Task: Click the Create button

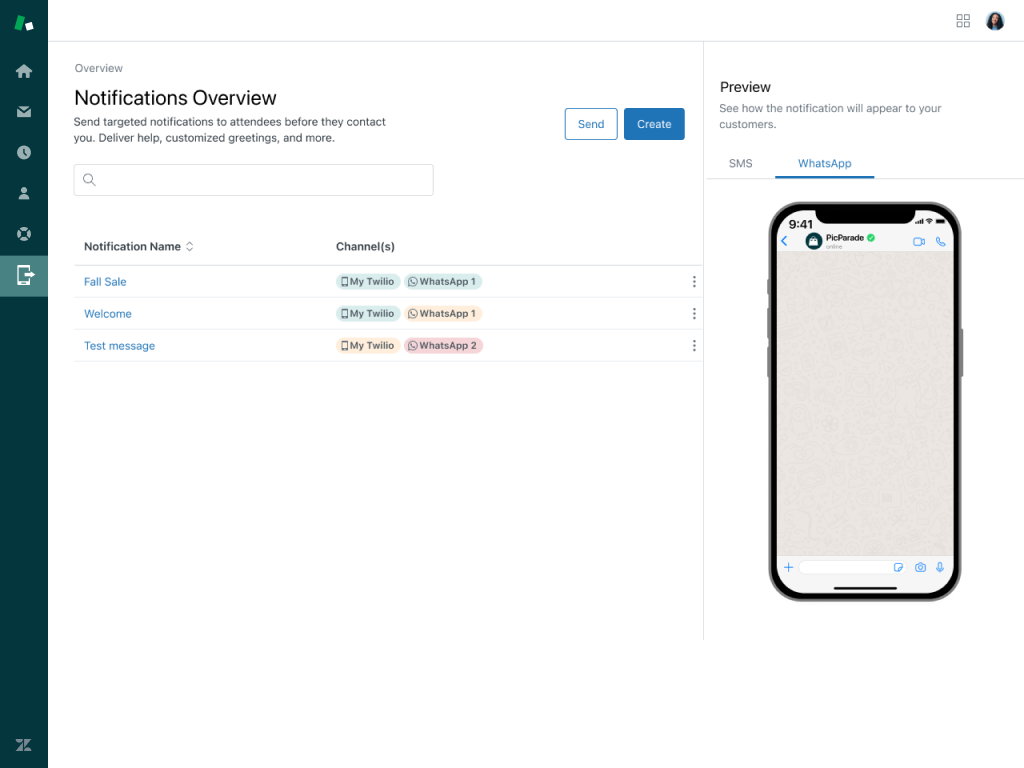Action: tap(654, 124)
